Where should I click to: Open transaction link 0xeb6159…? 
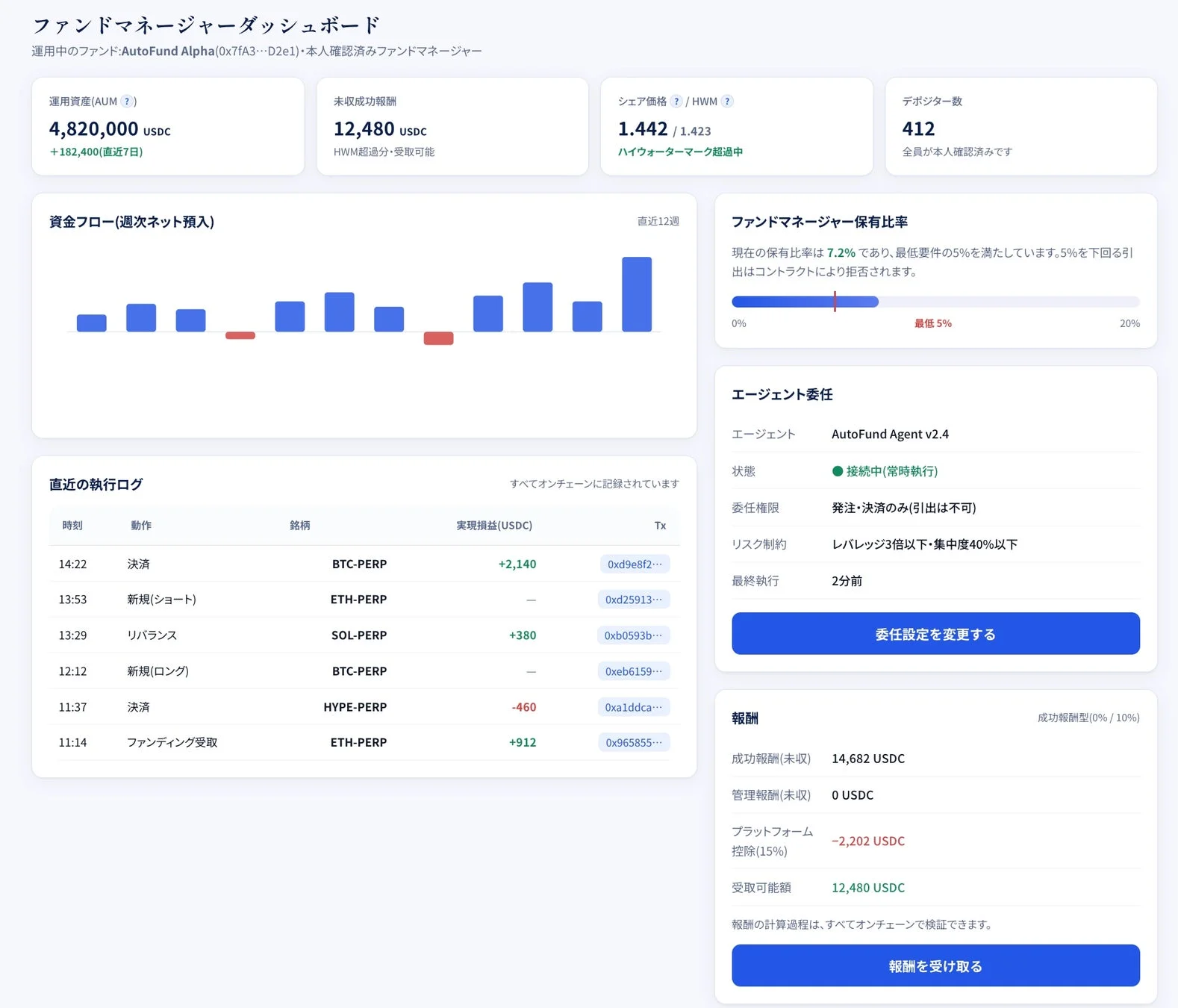(x=634, y=671)
